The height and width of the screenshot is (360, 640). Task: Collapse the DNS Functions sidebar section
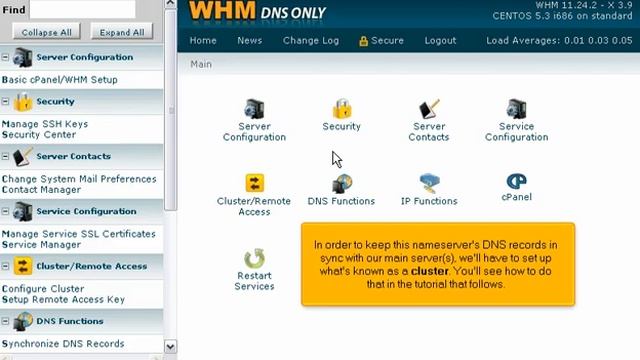(x=5, y=321)
